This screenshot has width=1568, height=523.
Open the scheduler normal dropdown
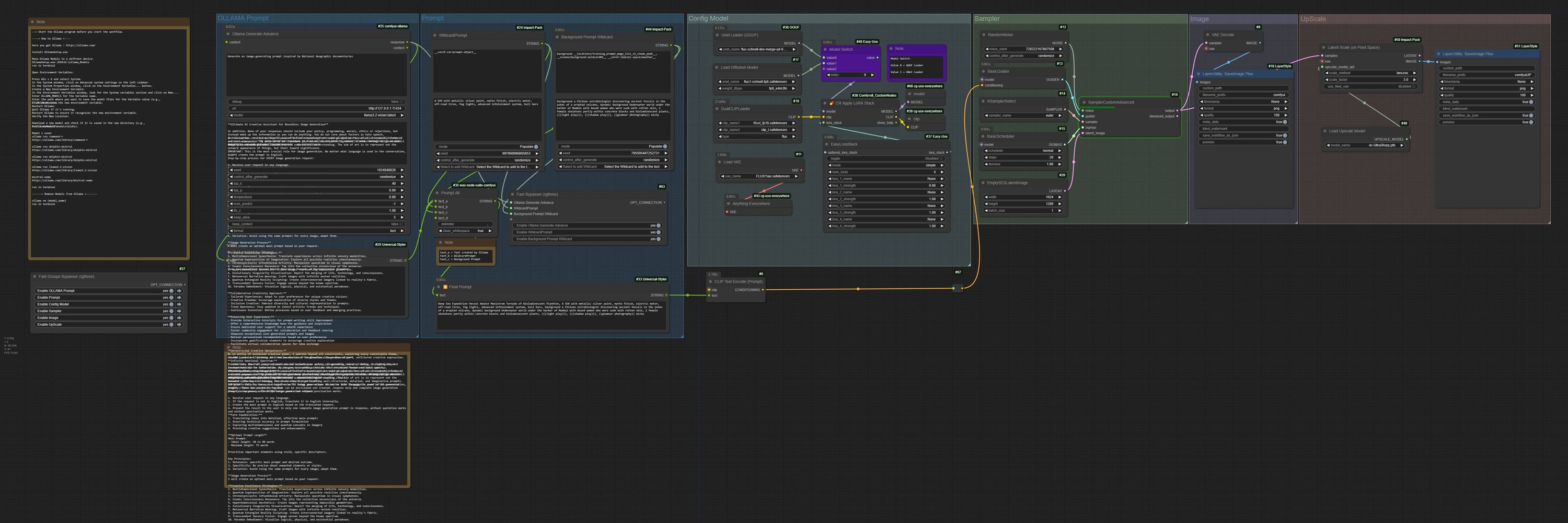coord(1023,151)
